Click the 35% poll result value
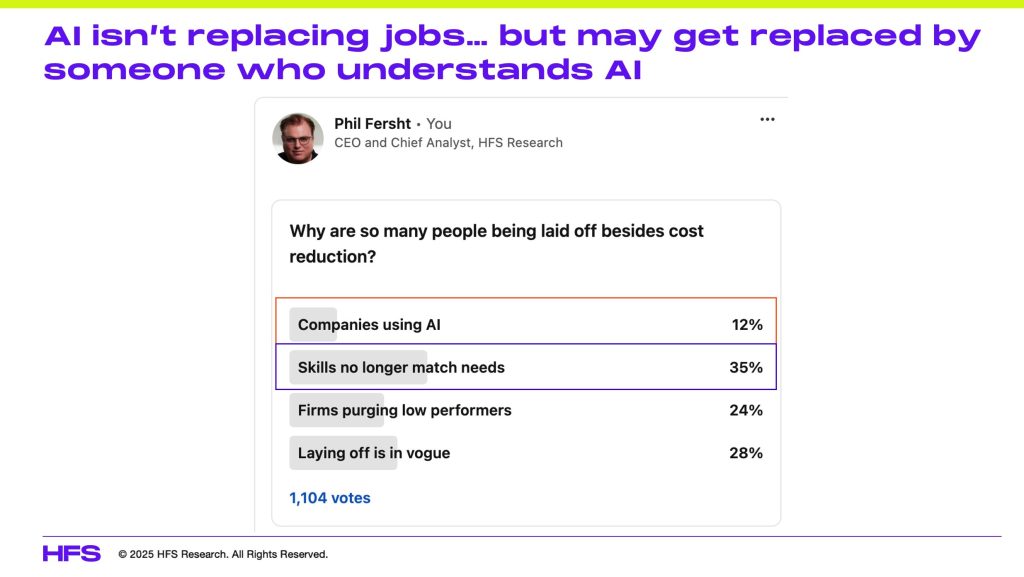 click(x=746, y=367)
